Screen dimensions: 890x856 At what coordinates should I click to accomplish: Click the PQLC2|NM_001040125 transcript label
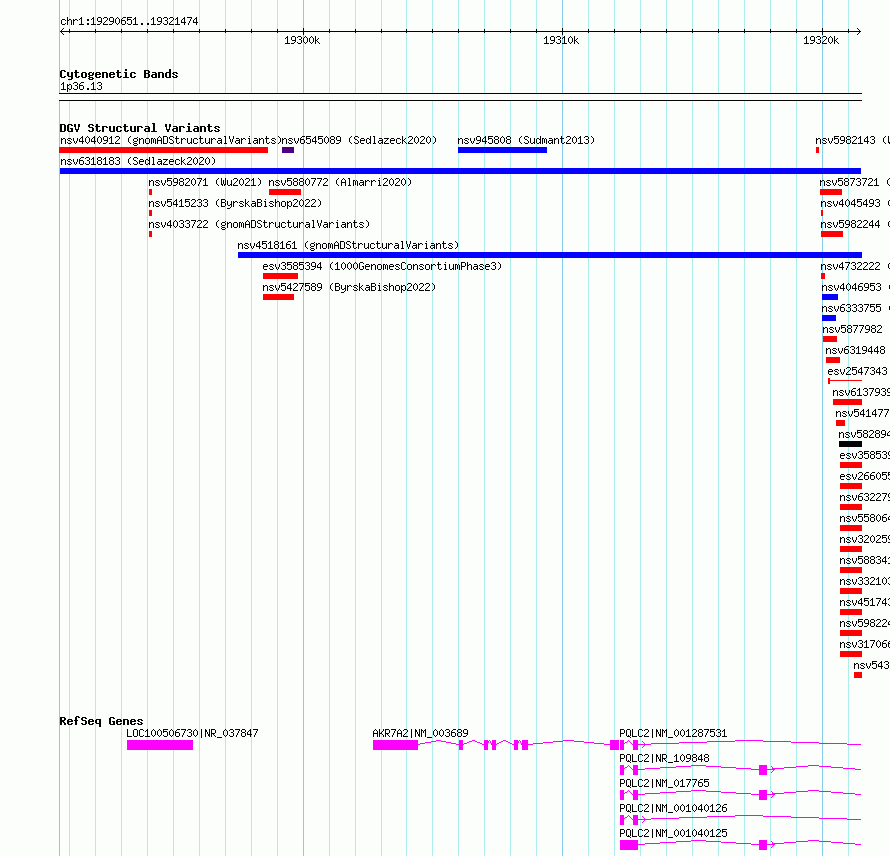click(673, 833)
